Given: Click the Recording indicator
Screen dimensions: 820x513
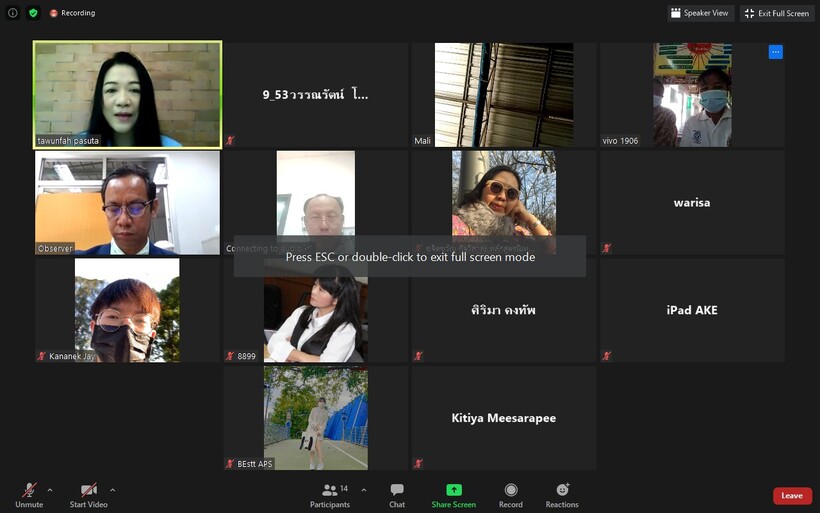Looking at the screenshot, I should point(73,13).
